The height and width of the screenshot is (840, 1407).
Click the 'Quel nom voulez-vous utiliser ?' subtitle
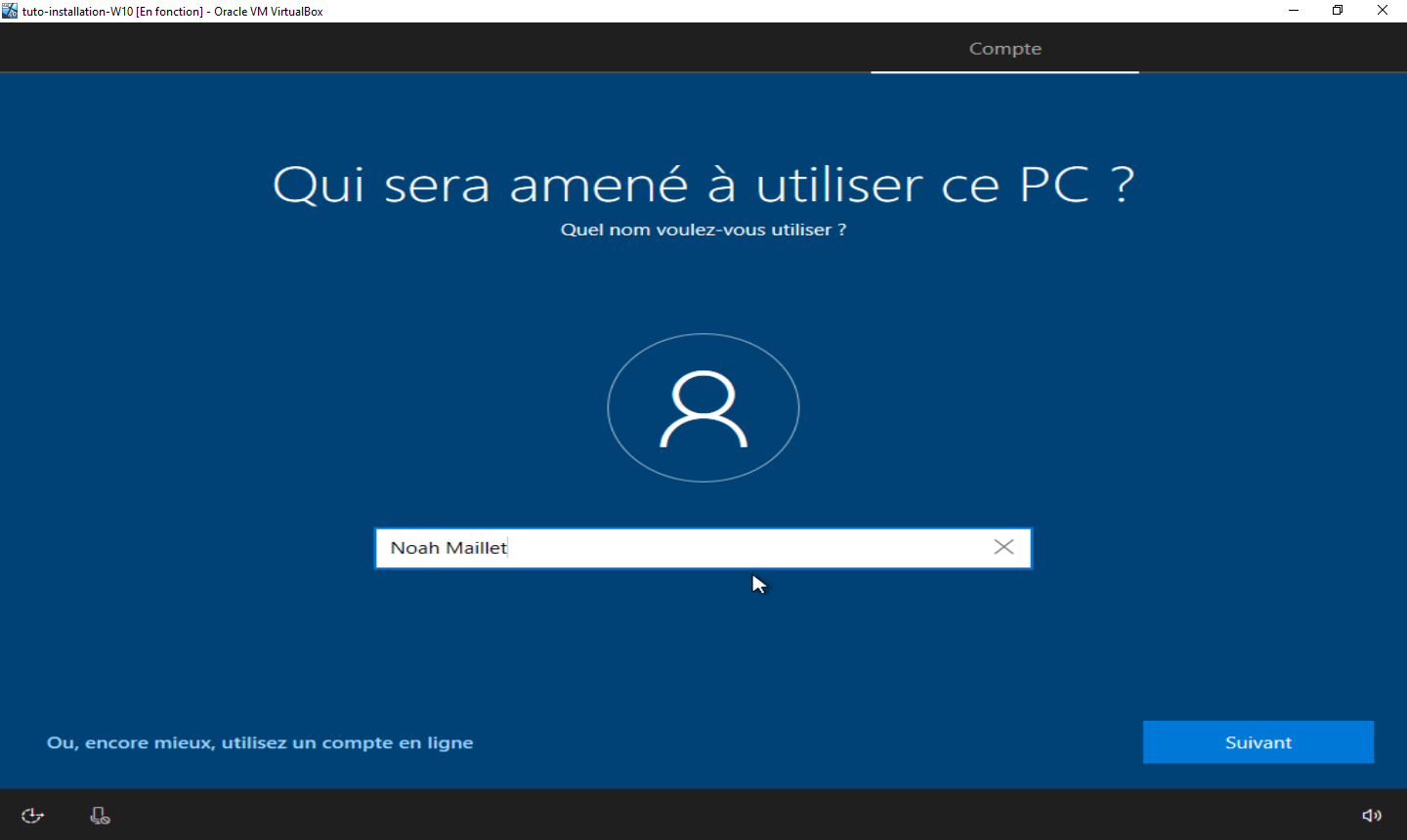(703, 230)
